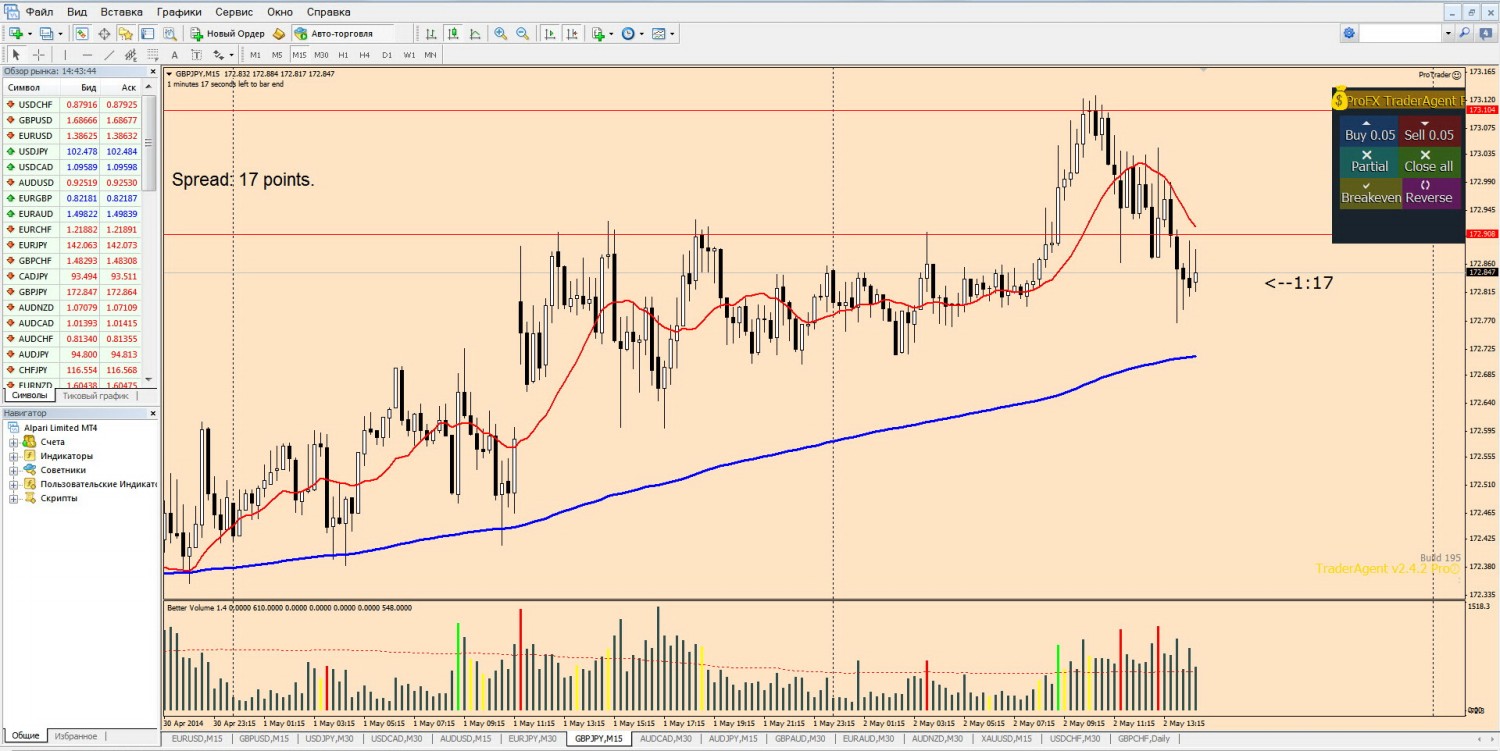Toggle the Navigator star-folder icon

tap(125, 33)
